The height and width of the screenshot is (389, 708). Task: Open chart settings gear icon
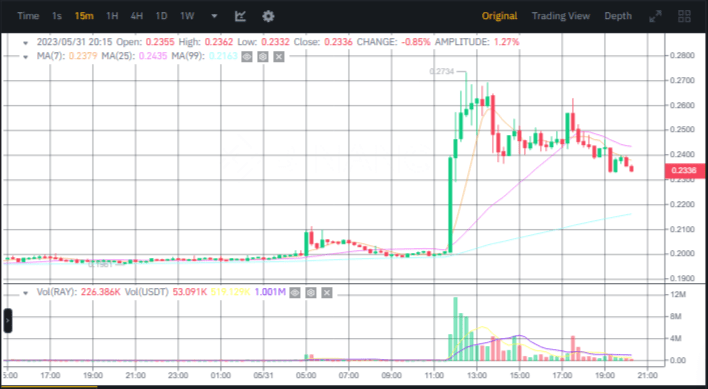click(268, 16)
